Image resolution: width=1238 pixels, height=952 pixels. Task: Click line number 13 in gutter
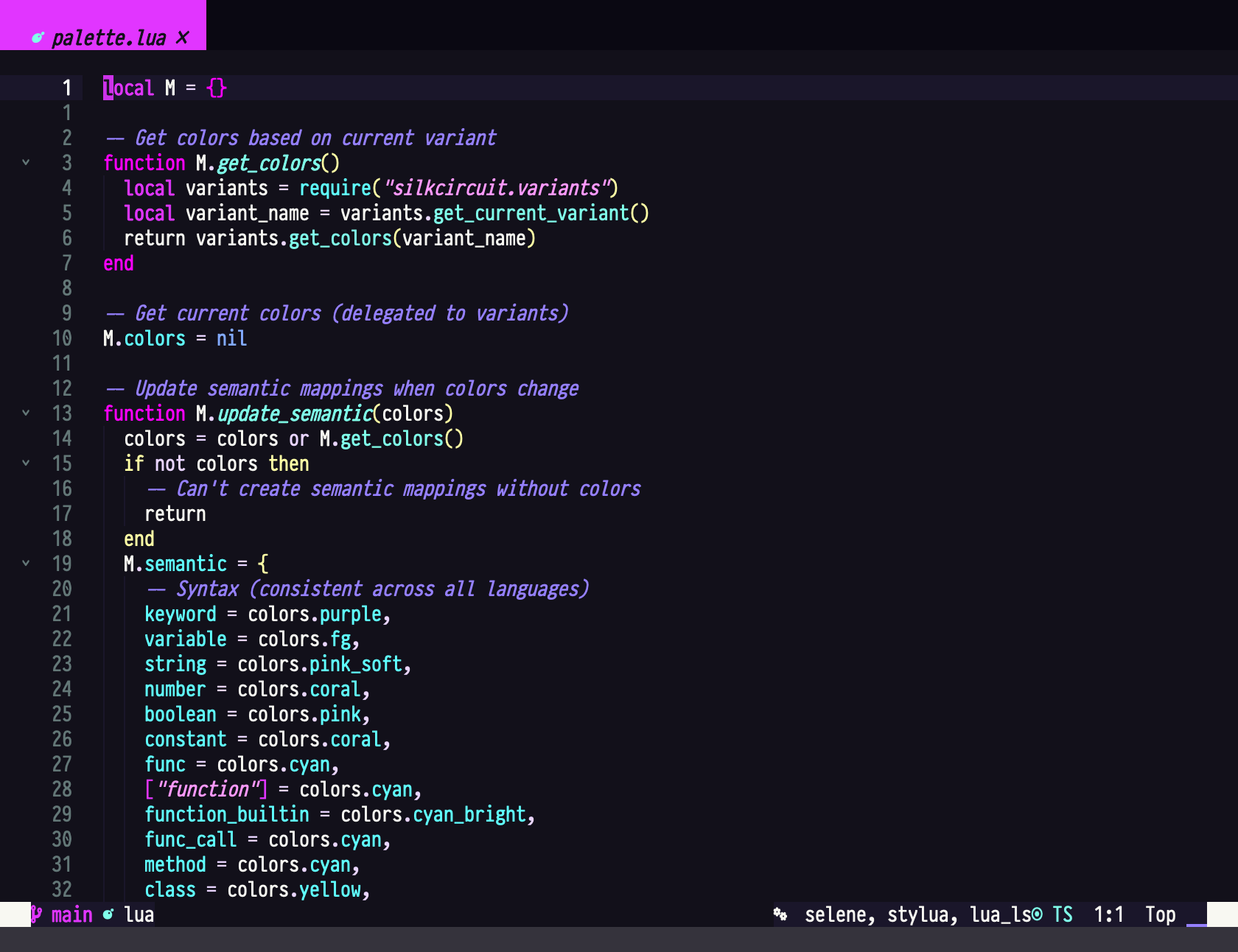coord(62,413)
